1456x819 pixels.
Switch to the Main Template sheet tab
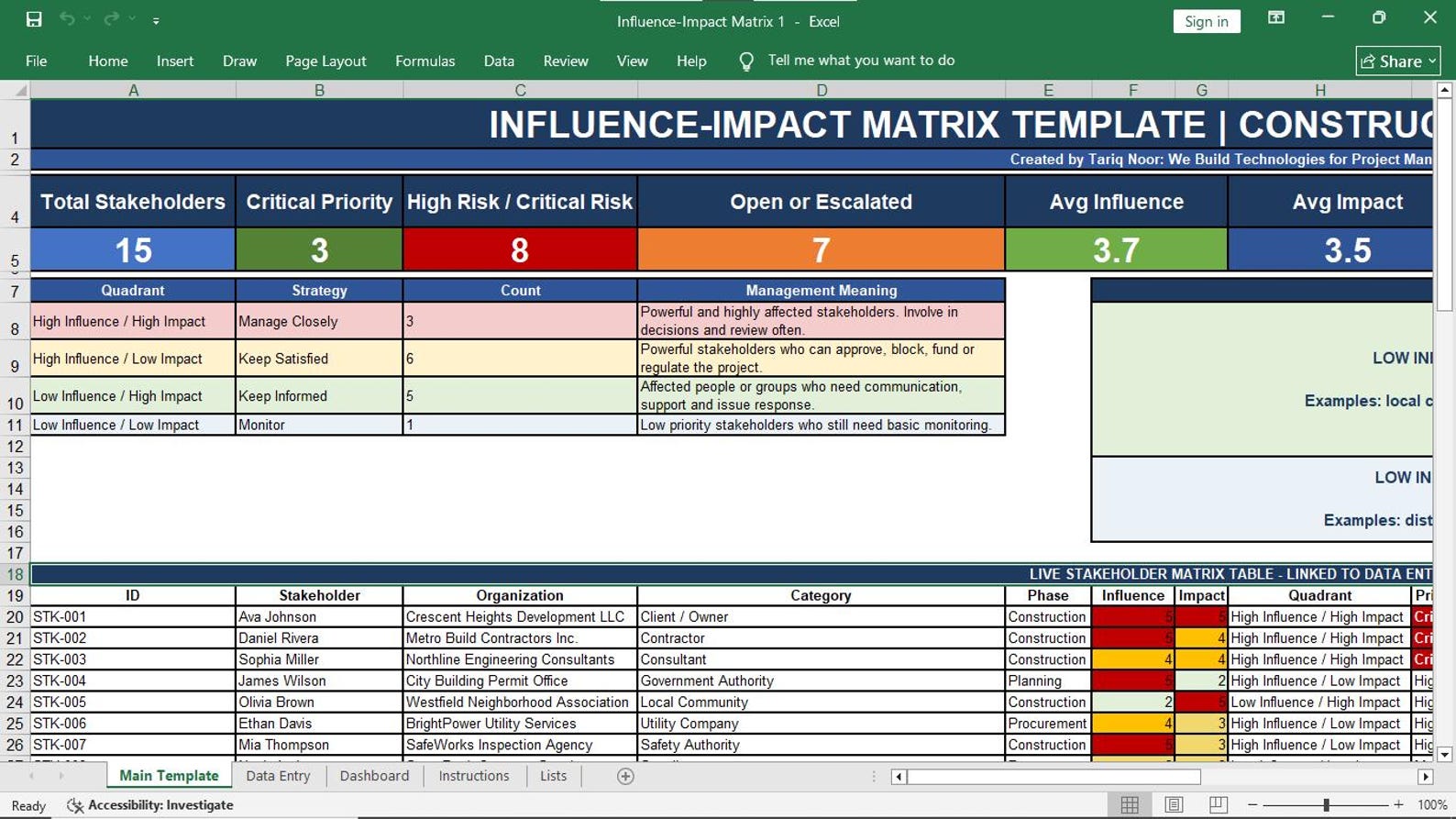tap(169, 776)
